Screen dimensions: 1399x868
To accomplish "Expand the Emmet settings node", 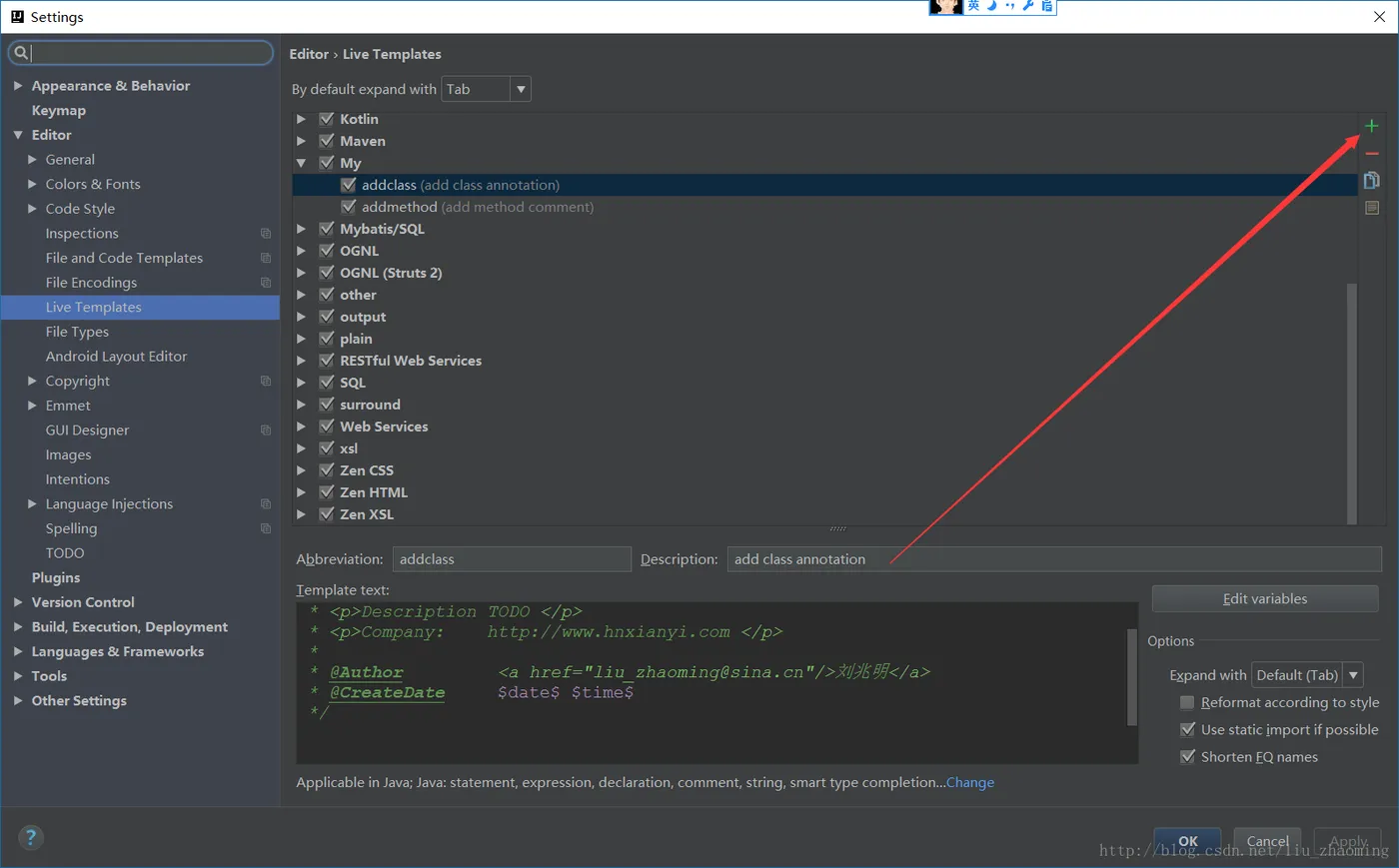I will point(32,406).
